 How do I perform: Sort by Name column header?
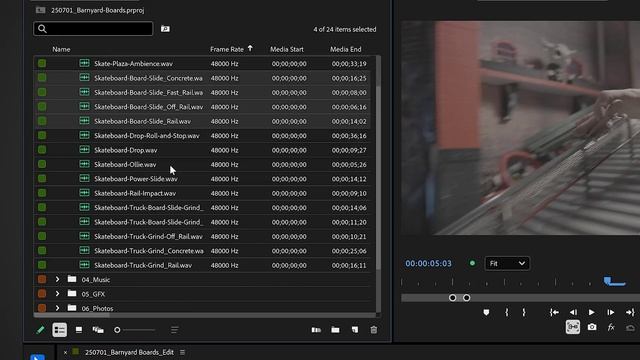click(x=61, y=49)
